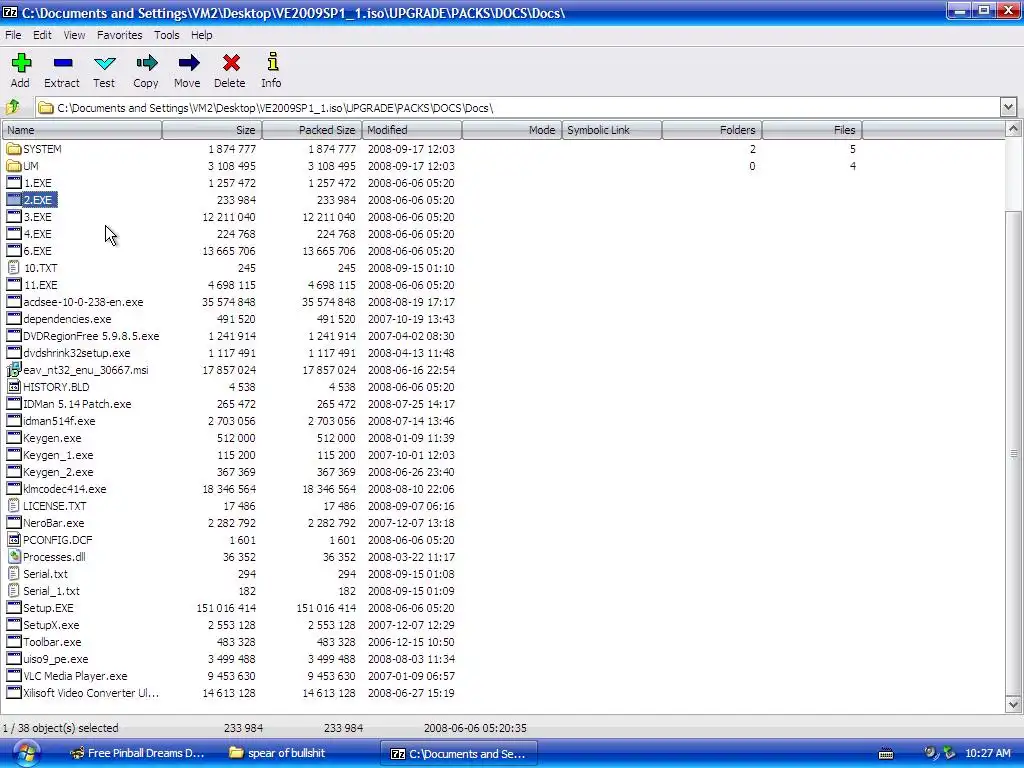Go up one folder level icon
1024x768 pixels.
[x=13, y=106]
